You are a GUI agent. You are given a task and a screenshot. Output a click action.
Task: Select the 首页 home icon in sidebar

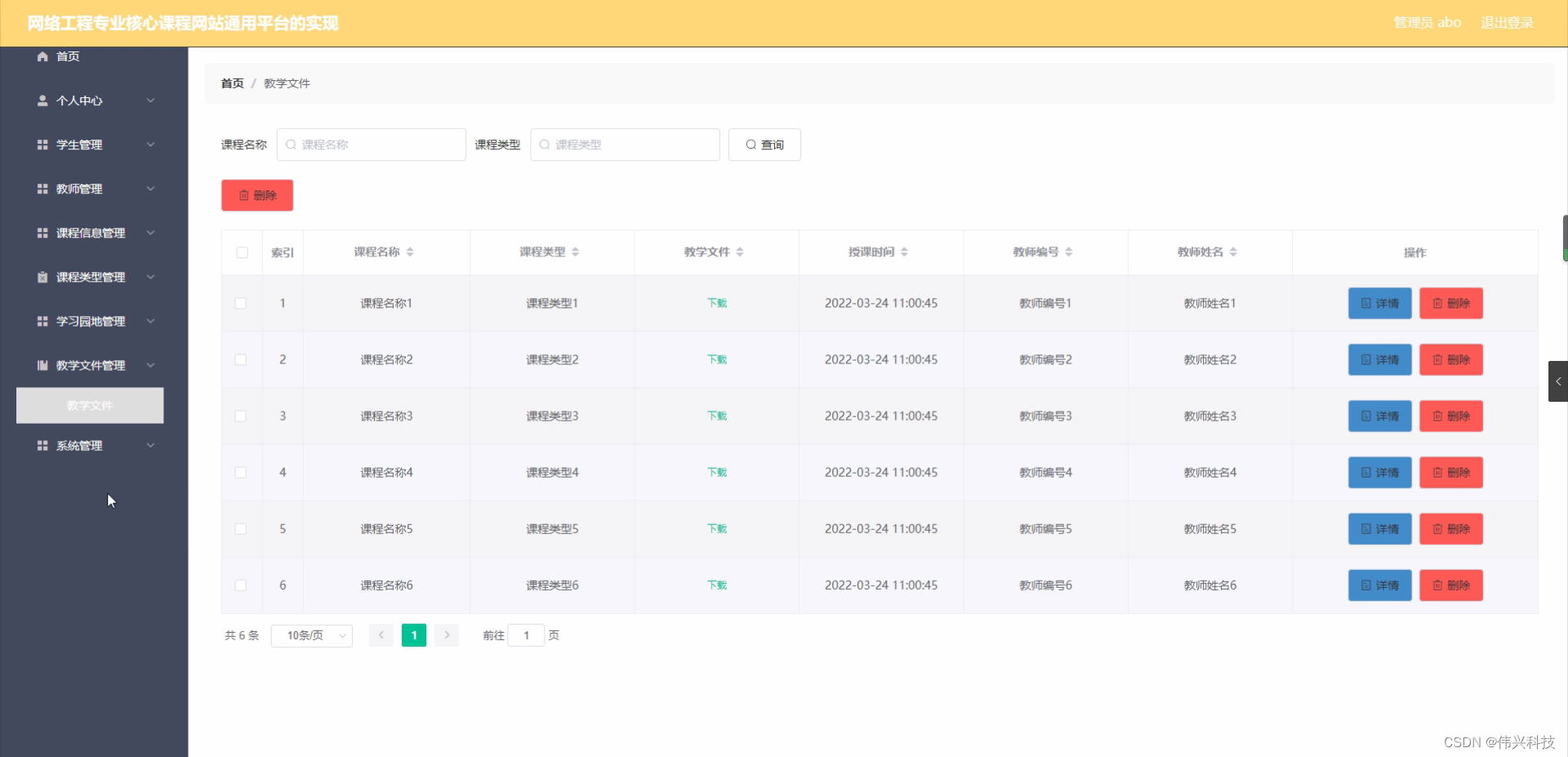pos(42,56)
